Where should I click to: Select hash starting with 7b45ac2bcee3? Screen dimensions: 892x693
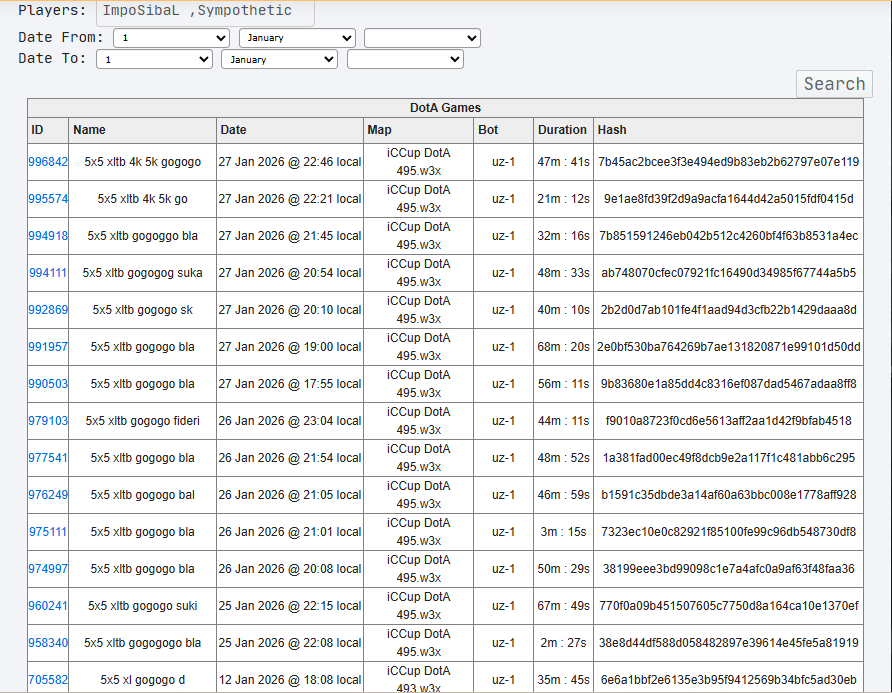[x=728, y=162]
